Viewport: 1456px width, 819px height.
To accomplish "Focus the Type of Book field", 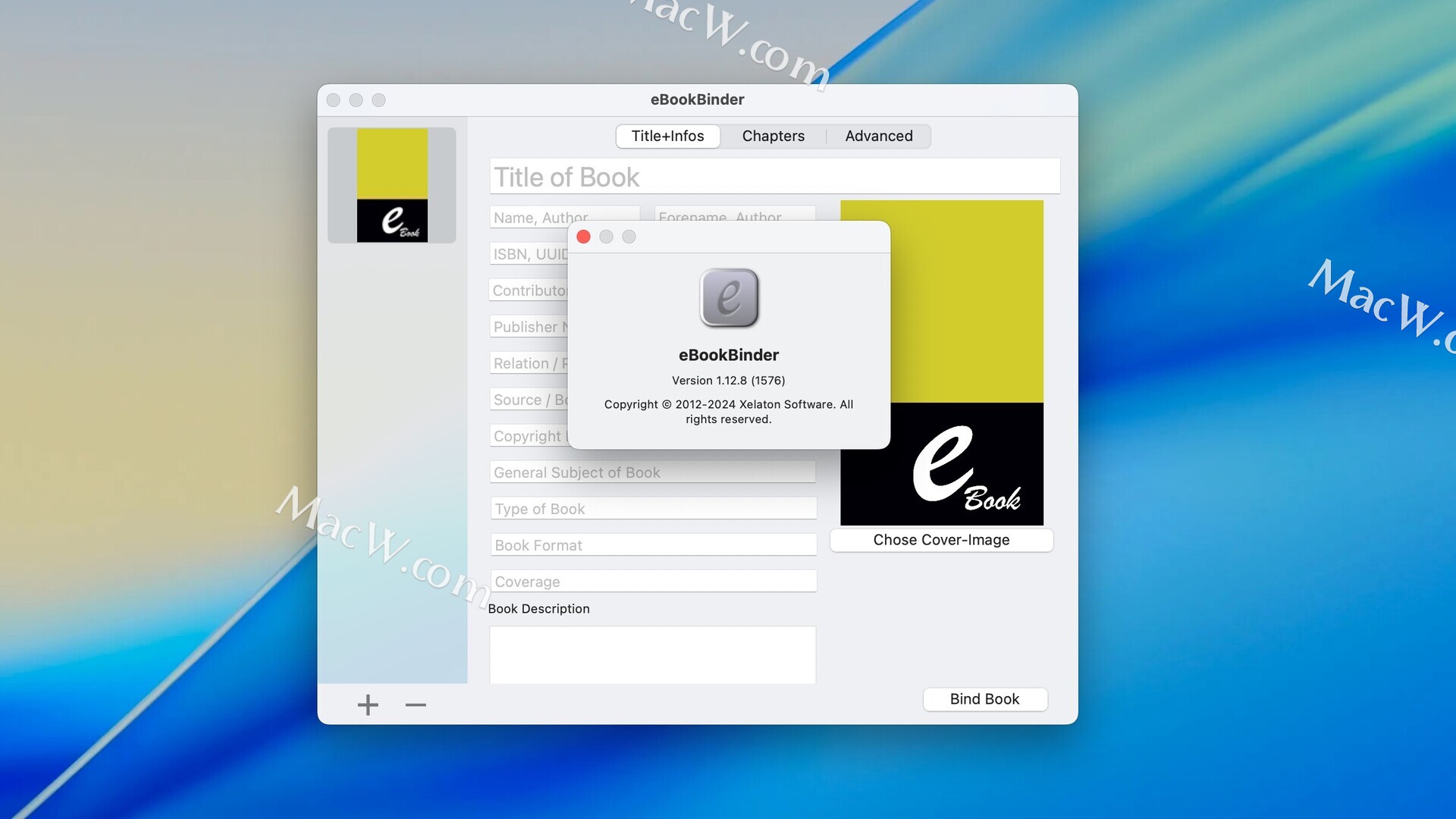I will [653, 509].
